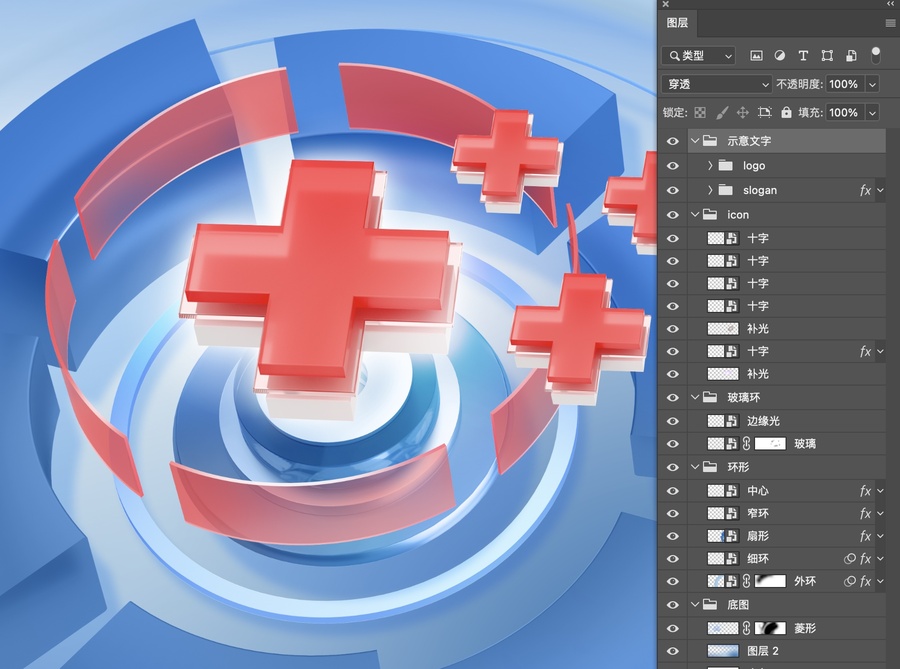900x669 pixels.
Task: Click the fx icon on 窄环 layer
Action: [x=866, y=514]
